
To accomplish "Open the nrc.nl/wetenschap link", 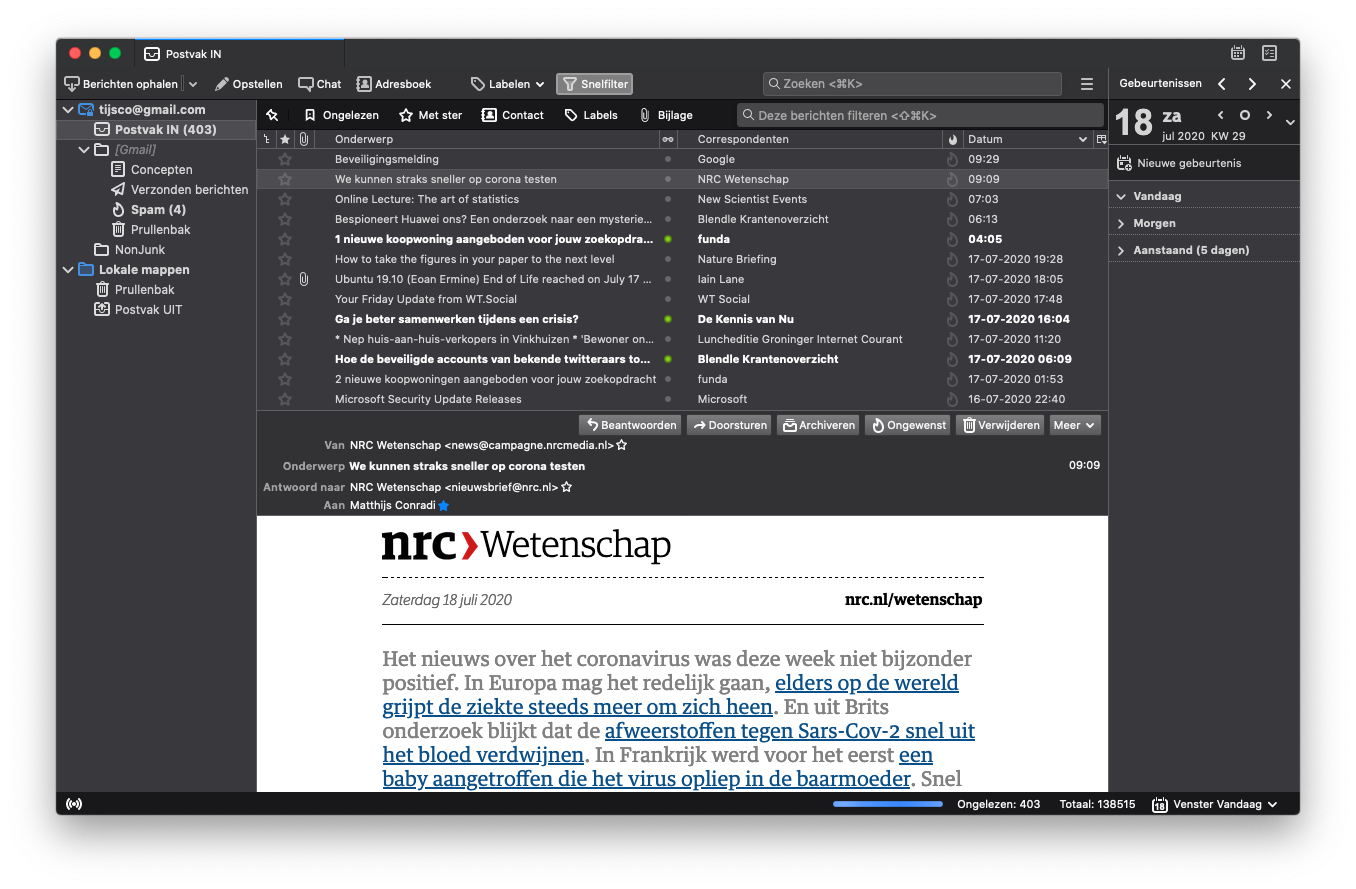I will (x=913, y=600).
